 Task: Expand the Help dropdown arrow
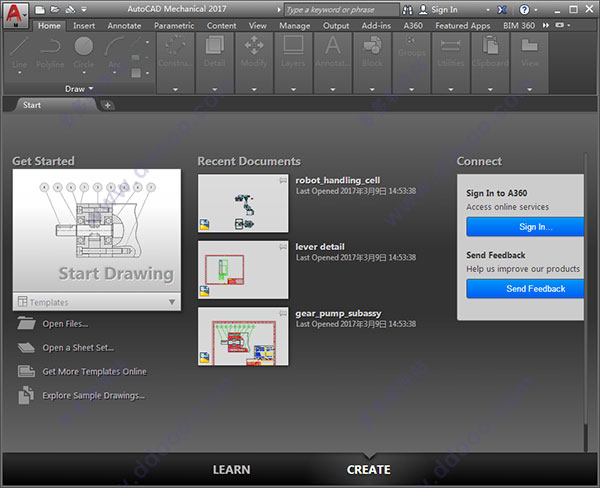click(x=536, y=10)
